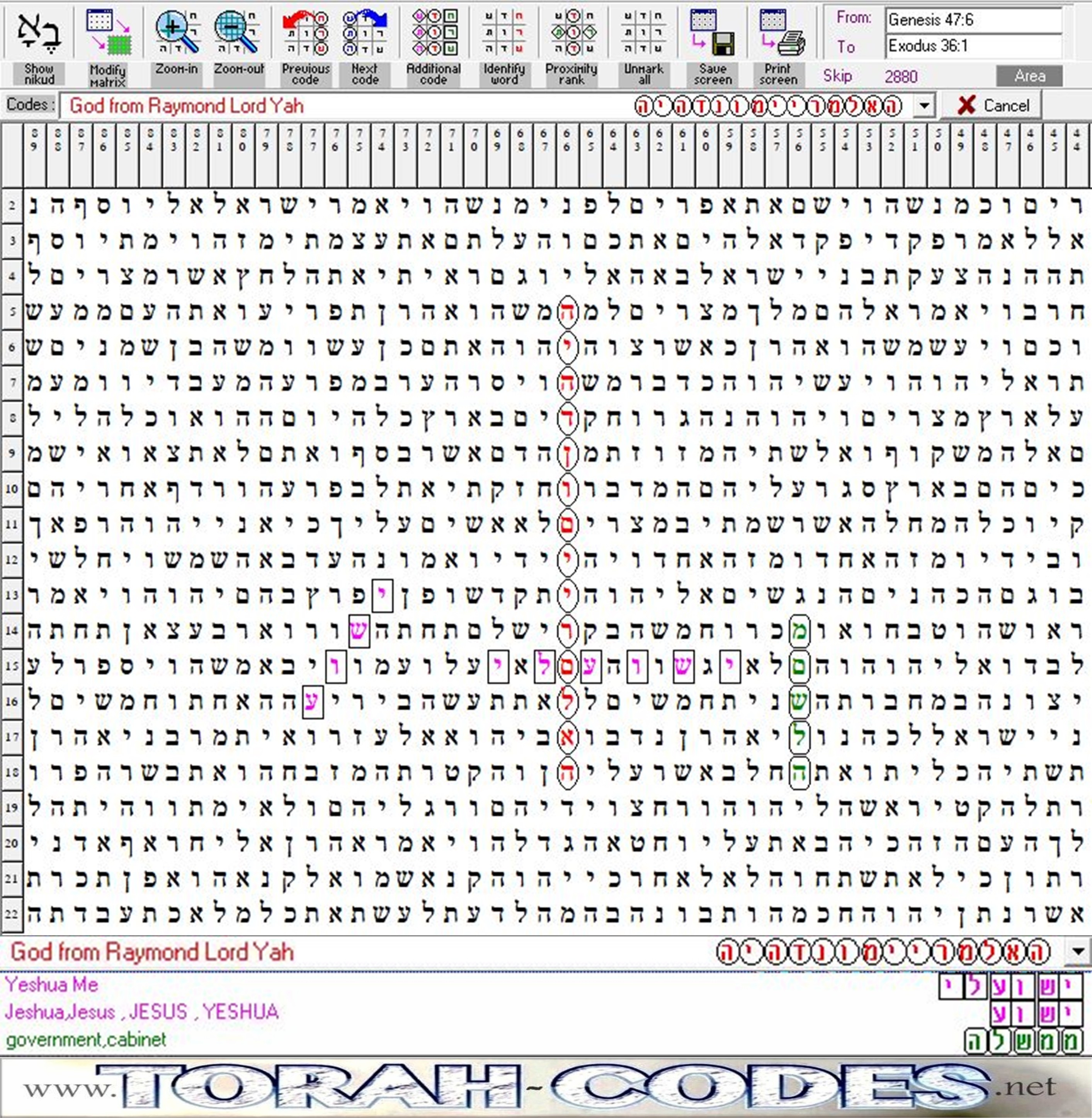The image size is (1092, 1118).
Task: Click the Unmark all icon
Action: point(643,32)
